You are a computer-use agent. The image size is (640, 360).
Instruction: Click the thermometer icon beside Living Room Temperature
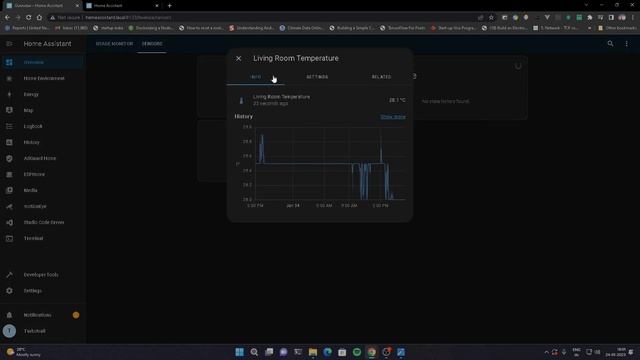241,100
